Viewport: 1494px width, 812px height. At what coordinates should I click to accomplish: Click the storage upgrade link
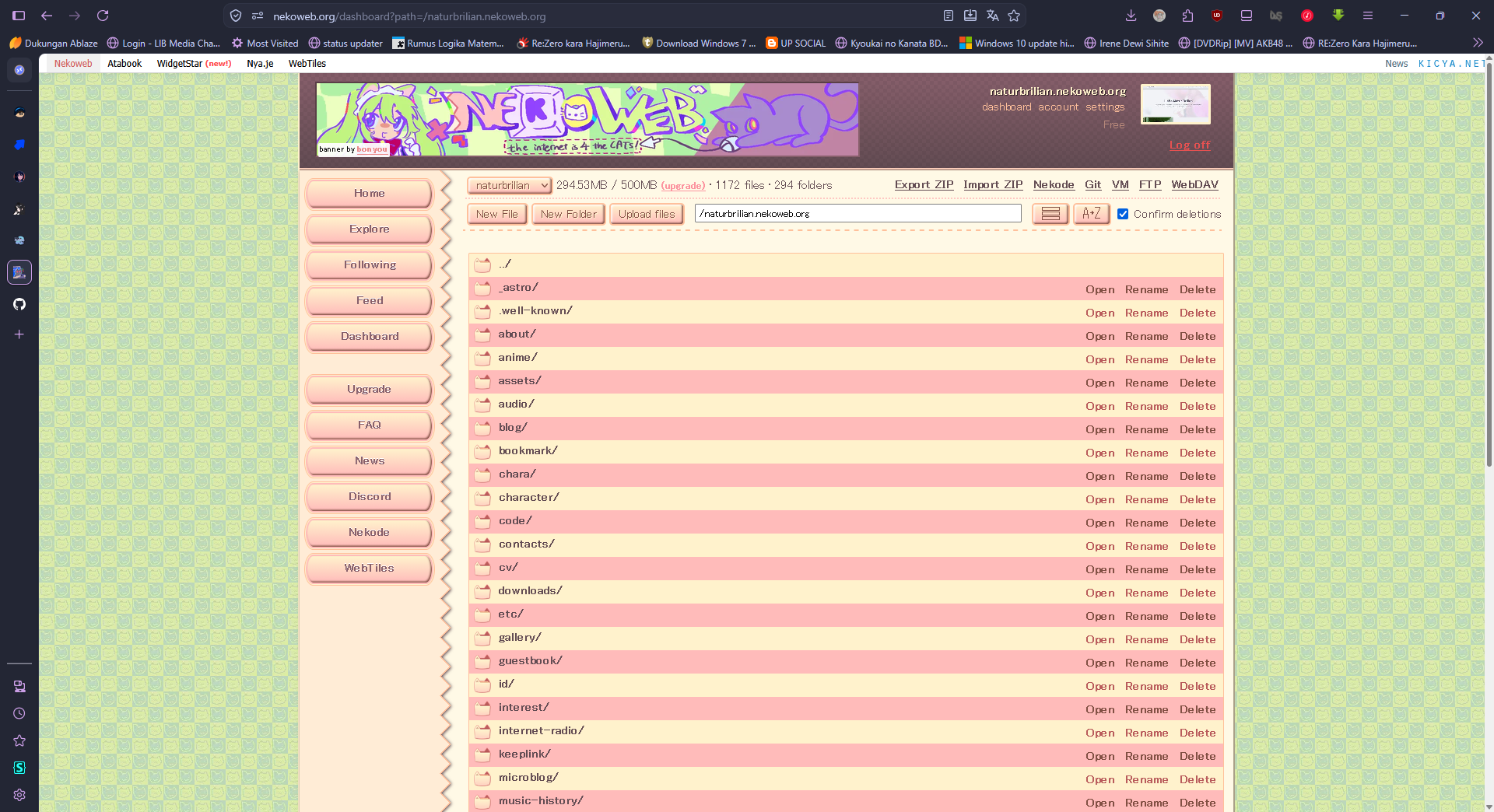coord(683,185)
